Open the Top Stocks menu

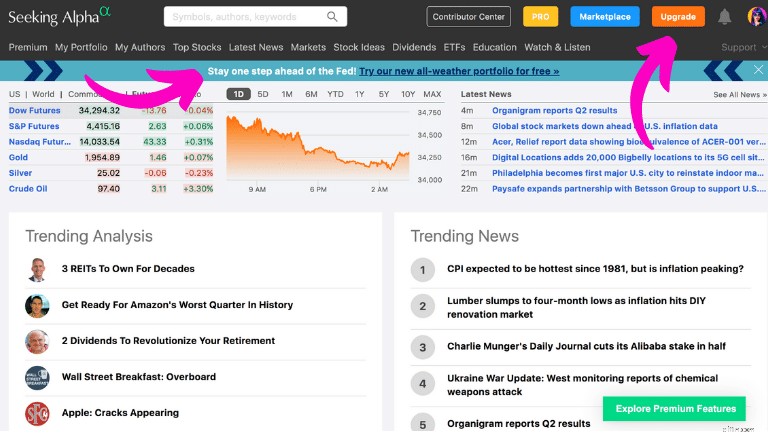pos(197,48)
